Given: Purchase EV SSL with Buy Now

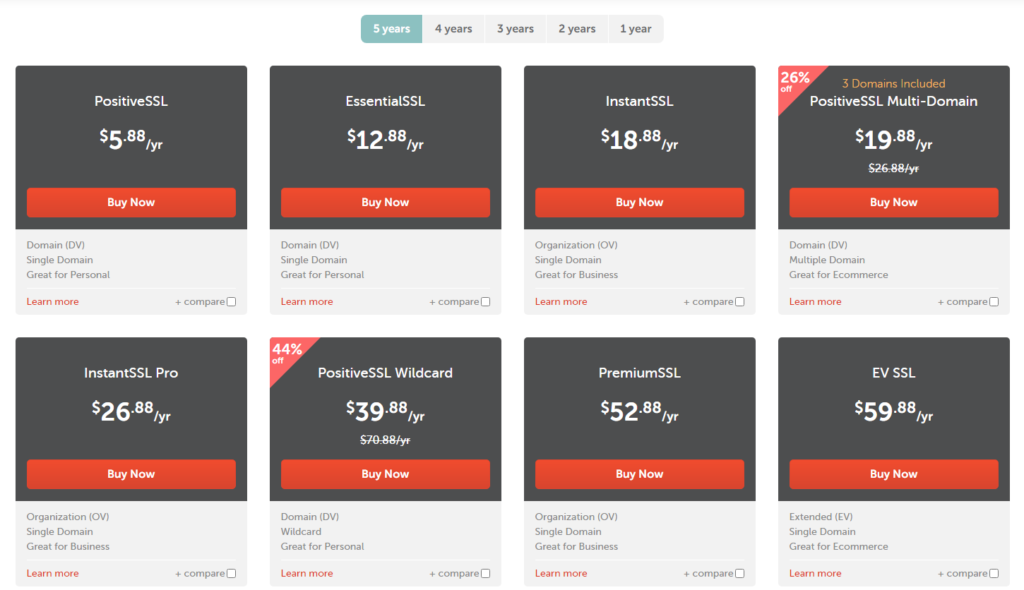Looking at the screenshot, I should click(893, 474).
